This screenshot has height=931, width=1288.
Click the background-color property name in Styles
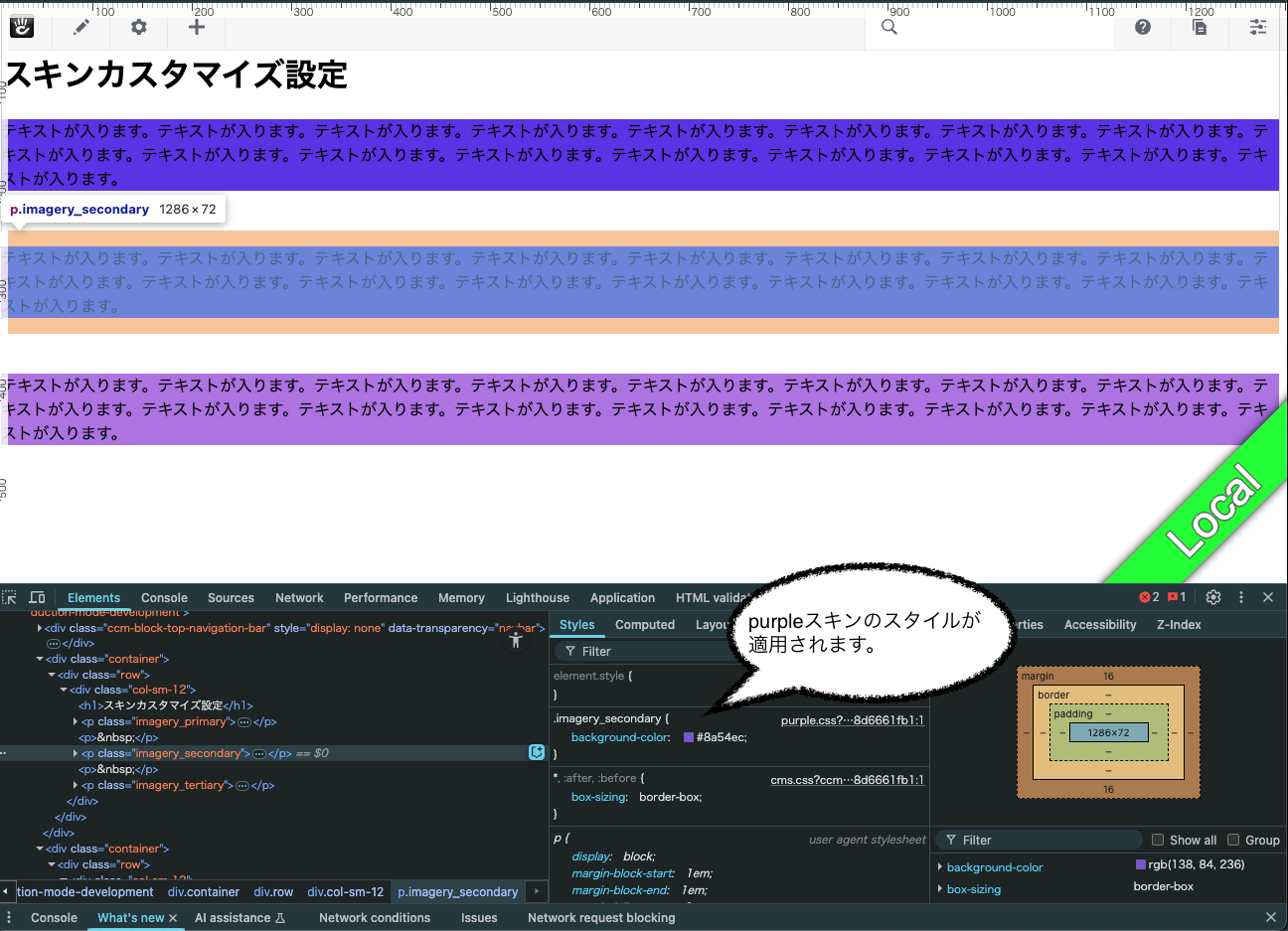click(618, 737)
